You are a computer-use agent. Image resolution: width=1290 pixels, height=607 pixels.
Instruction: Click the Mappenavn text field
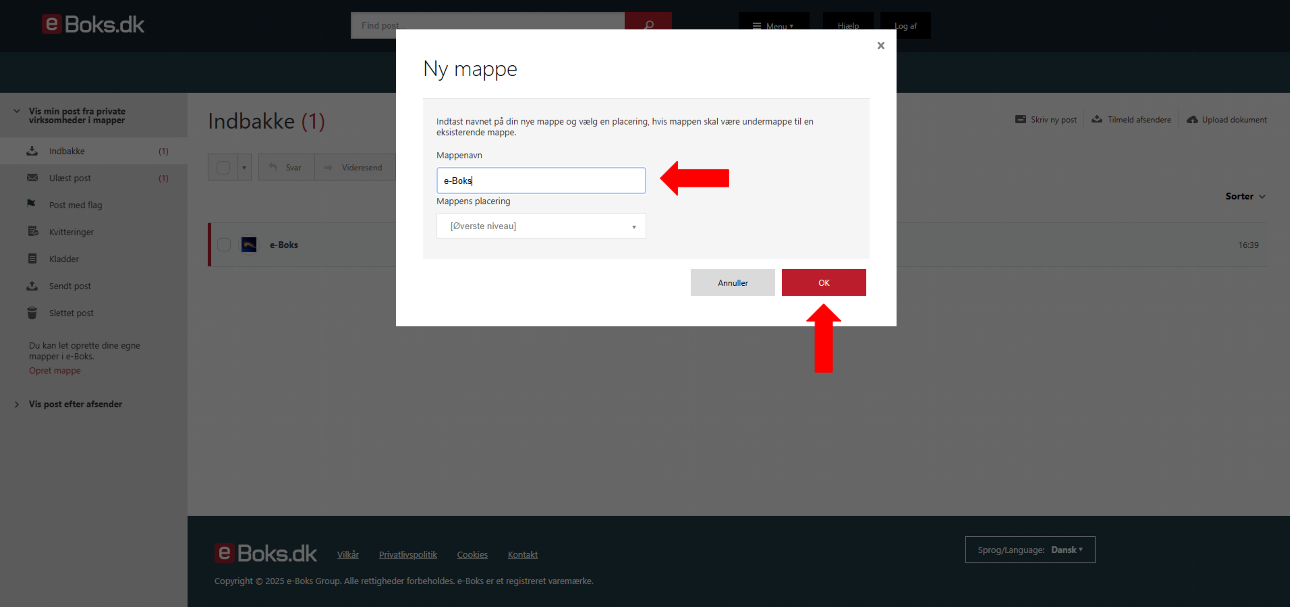pyautogui.click(x=541, y=180)
